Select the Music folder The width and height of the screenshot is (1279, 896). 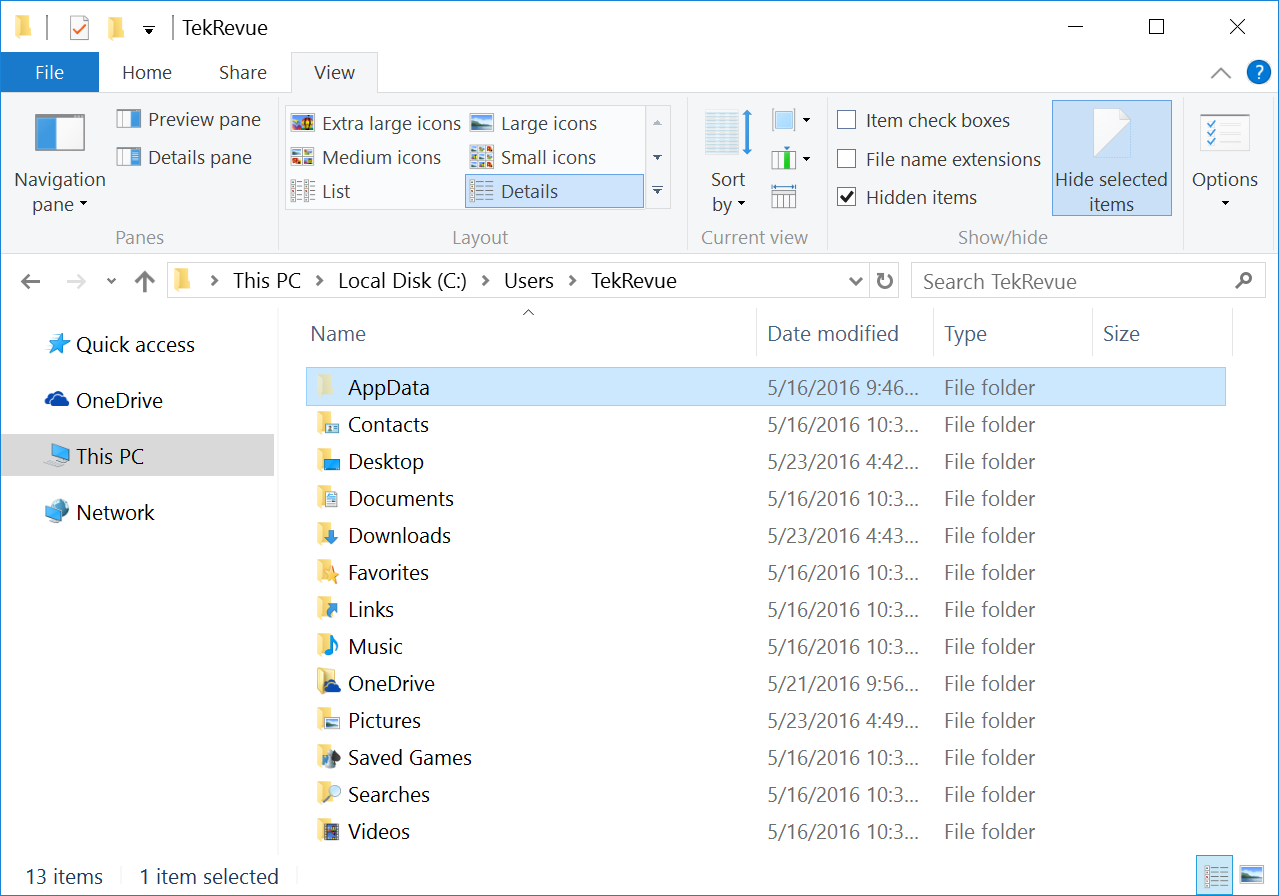[x=765, y=646]
